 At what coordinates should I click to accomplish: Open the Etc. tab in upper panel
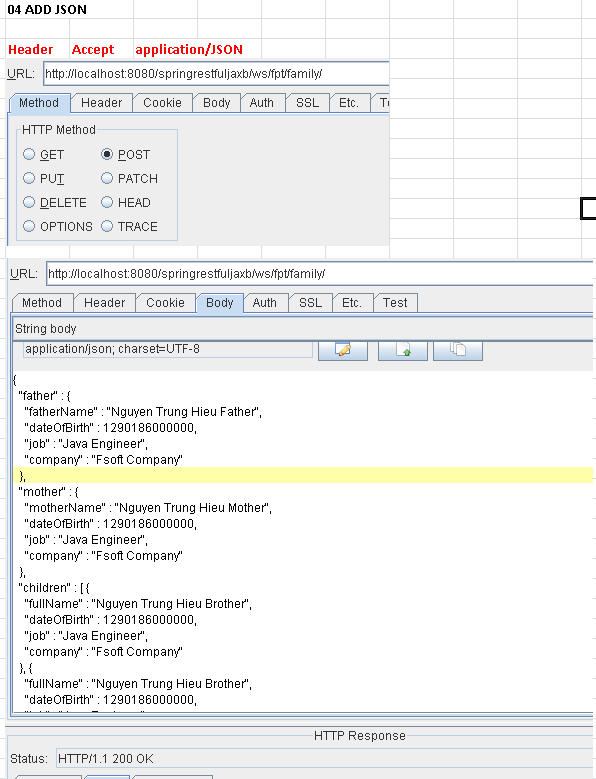349,103
